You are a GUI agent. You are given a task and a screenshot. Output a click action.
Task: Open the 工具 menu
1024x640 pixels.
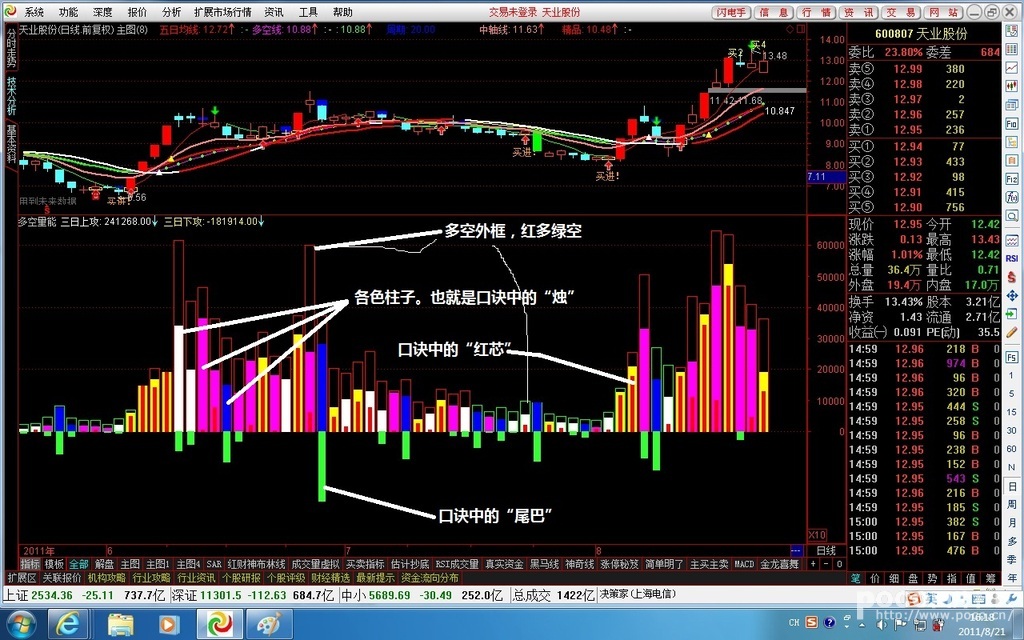pos(308,12)
